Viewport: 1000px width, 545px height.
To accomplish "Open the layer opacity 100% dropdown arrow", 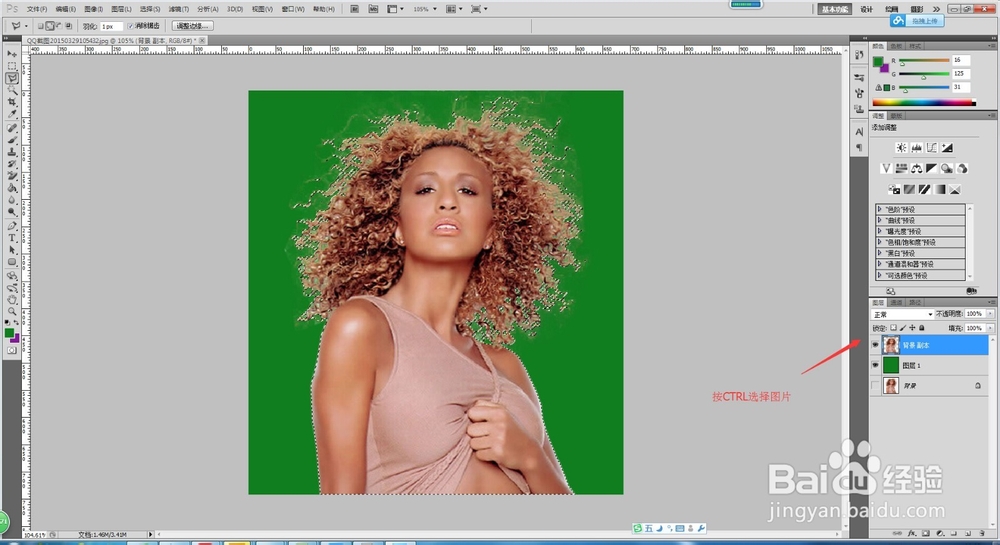I will pyautogui.click(x=990, y=314).
